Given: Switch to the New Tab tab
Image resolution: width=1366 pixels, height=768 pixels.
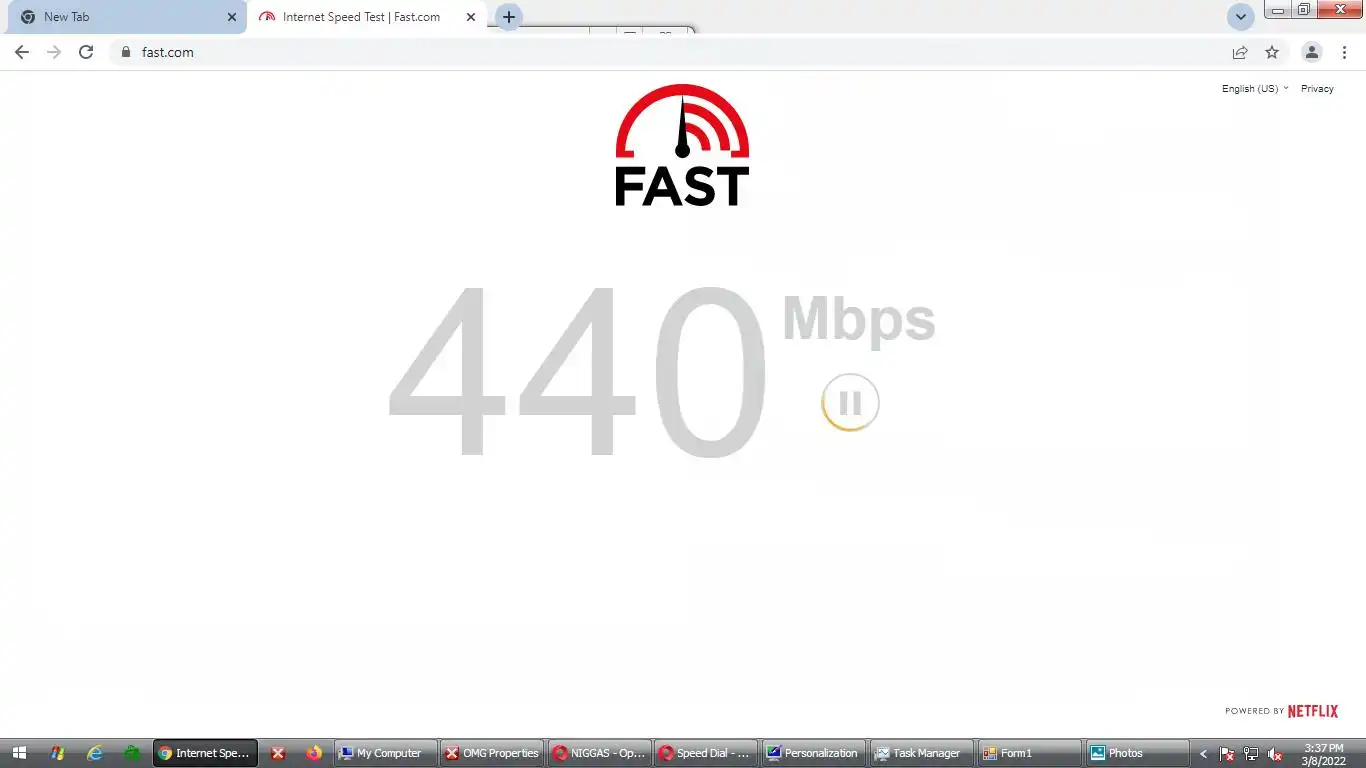Looking at the screenshot, I should point(124,17).
